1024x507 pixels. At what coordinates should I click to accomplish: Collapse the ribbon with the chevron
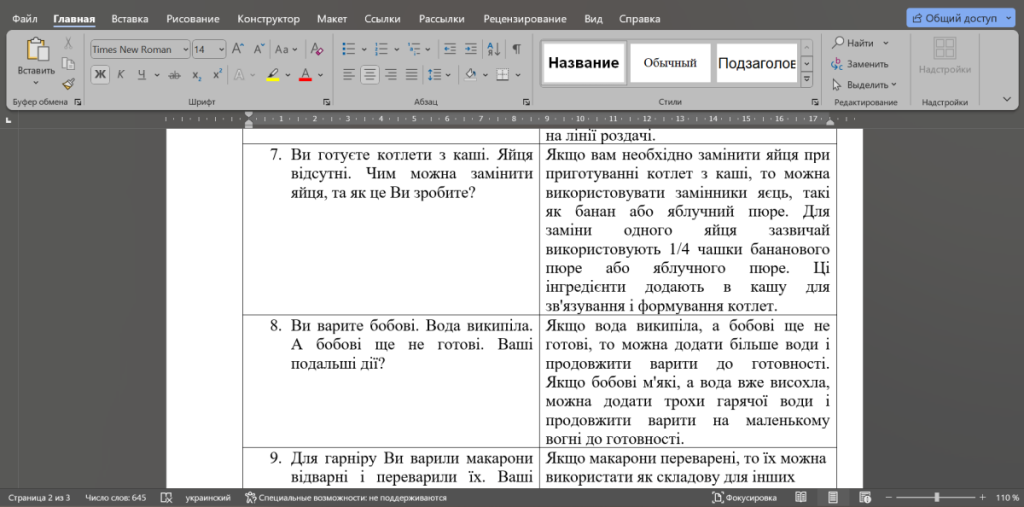pos(1006,99)
